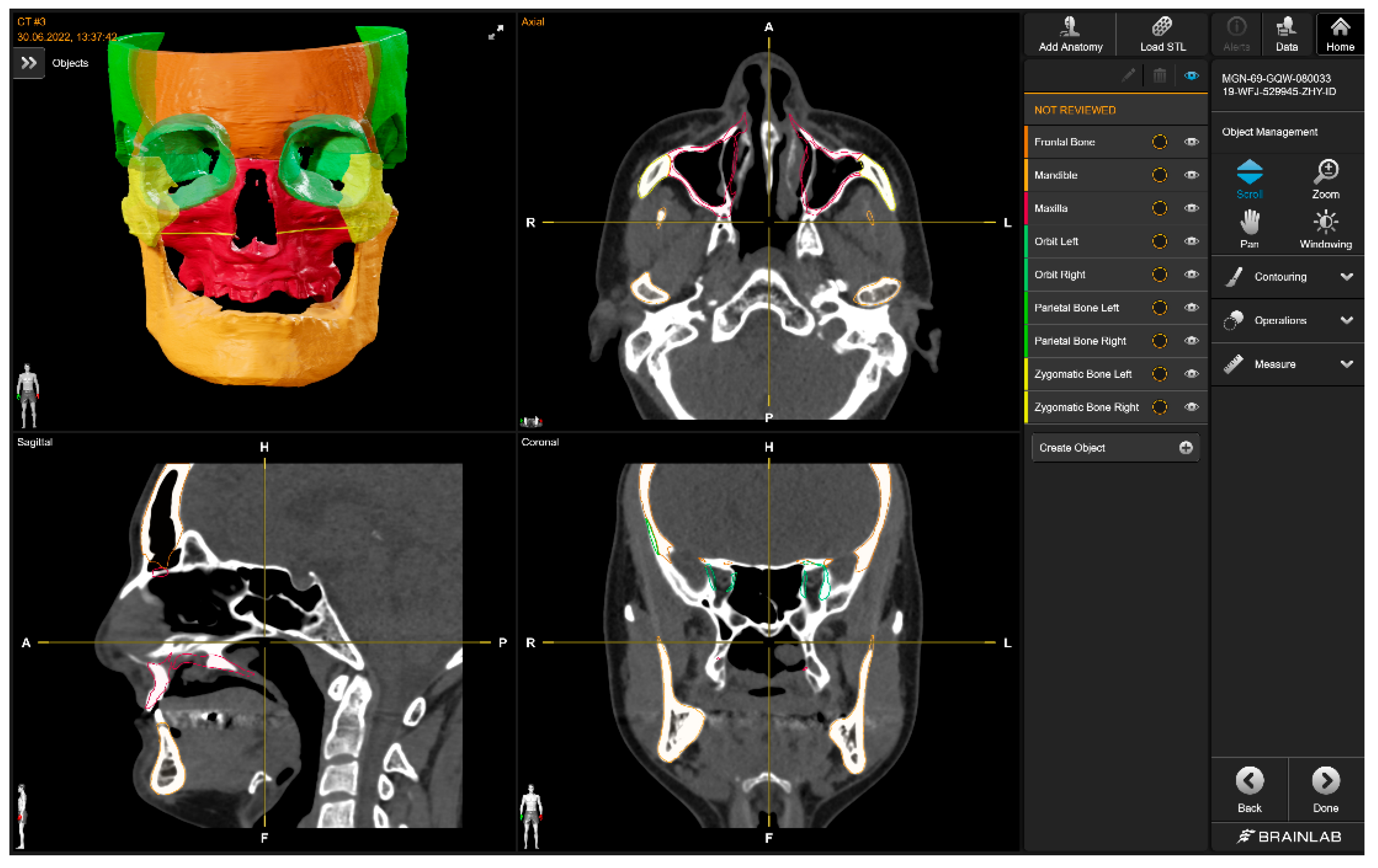Maximize the 3D view with expand arrows
Viewport: 1378px width, 868px height.
[x=496, y=32]
